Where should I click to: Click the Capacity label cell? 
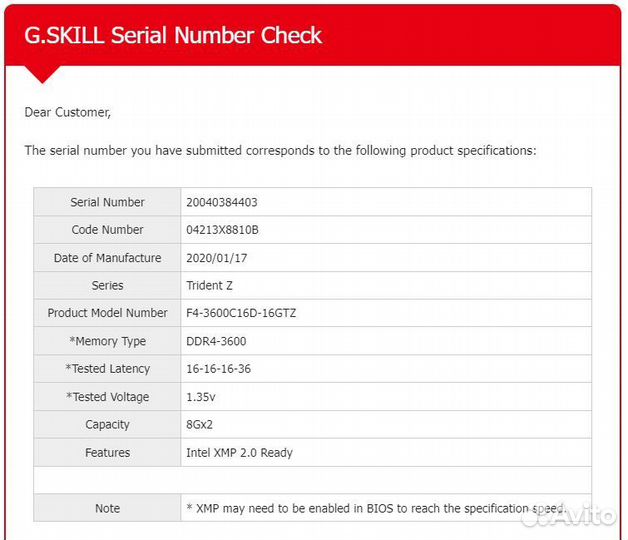coord(107,425)
